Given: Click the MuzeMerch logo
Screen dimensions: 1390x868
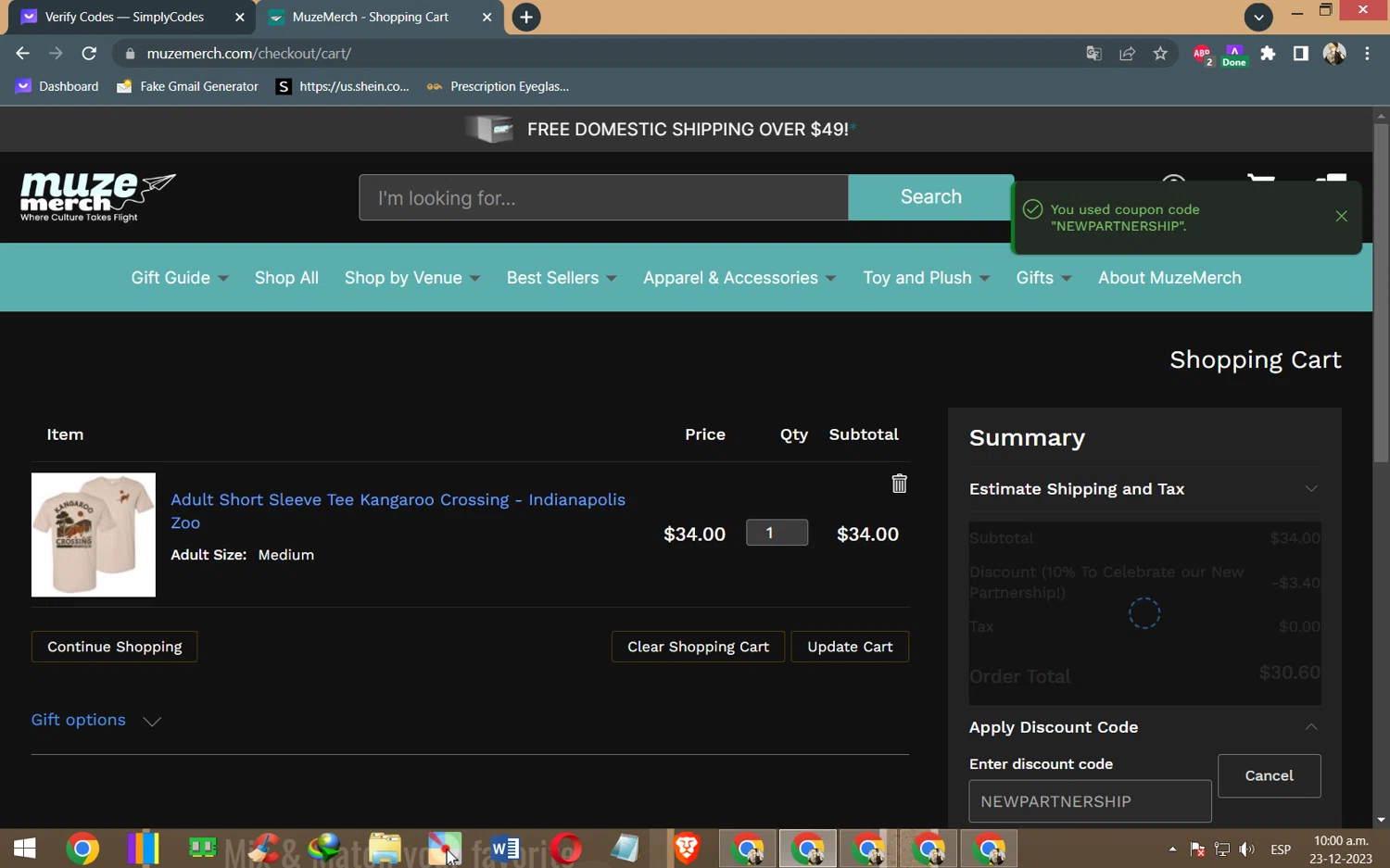Looking at the screenshot, I should pos(97,196).
